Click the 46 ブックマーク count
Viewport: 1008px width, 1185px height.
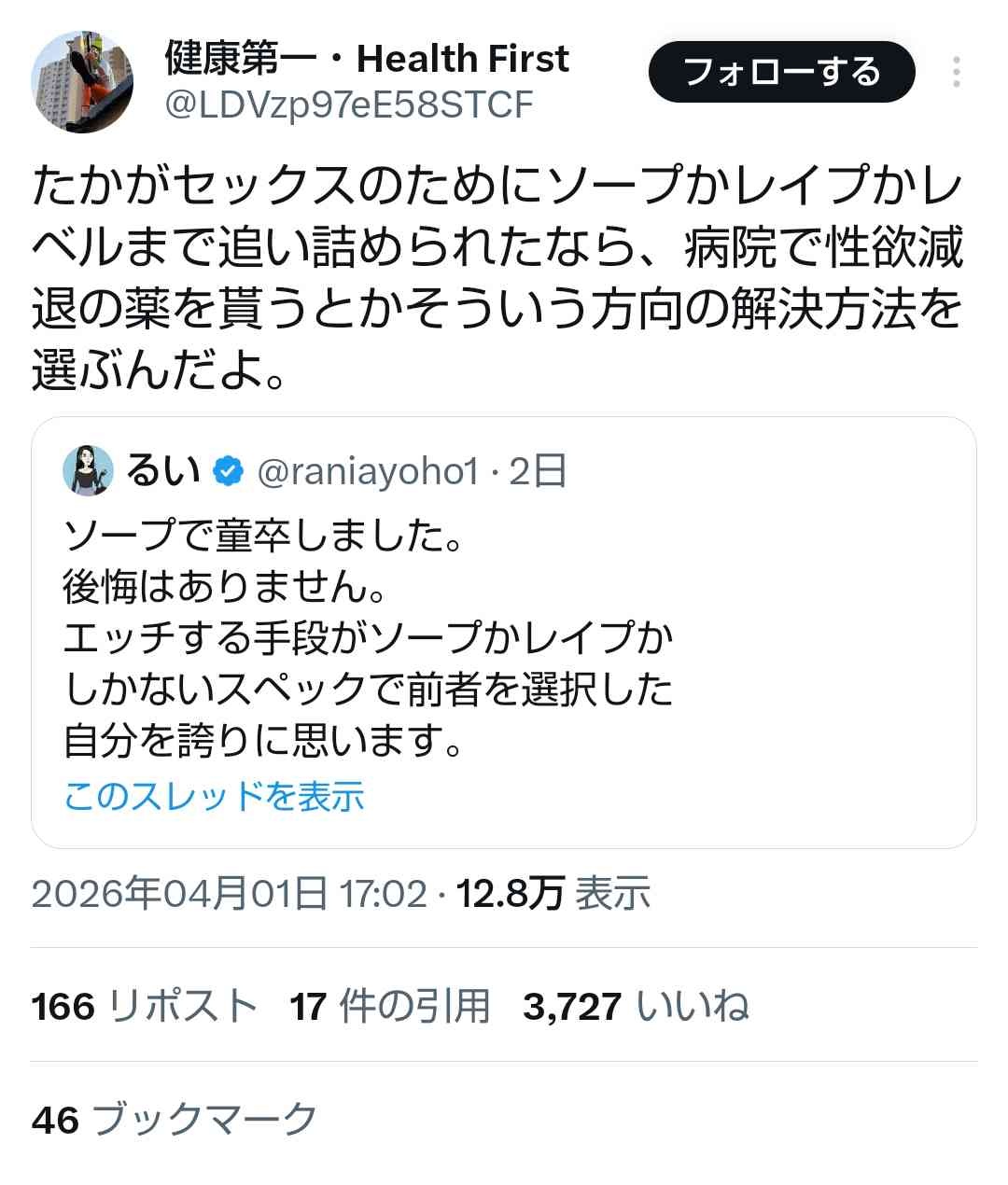pyautogui.click(x=175, y=1119)
